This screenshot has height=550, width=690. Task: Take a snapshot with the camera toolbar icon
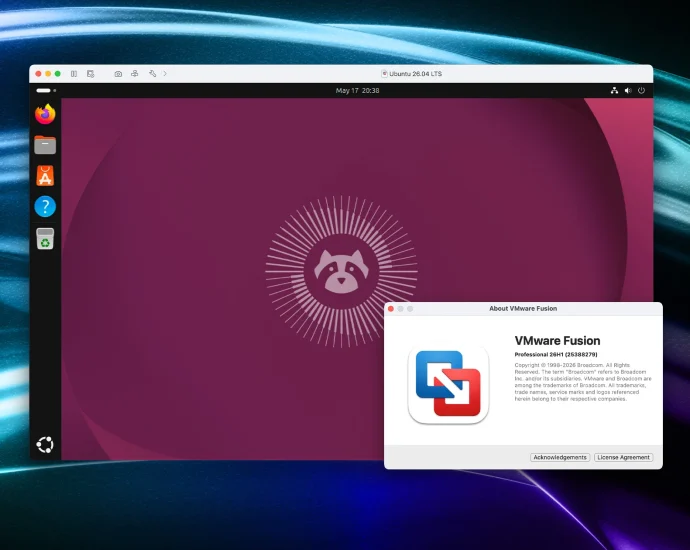[118, 74]
